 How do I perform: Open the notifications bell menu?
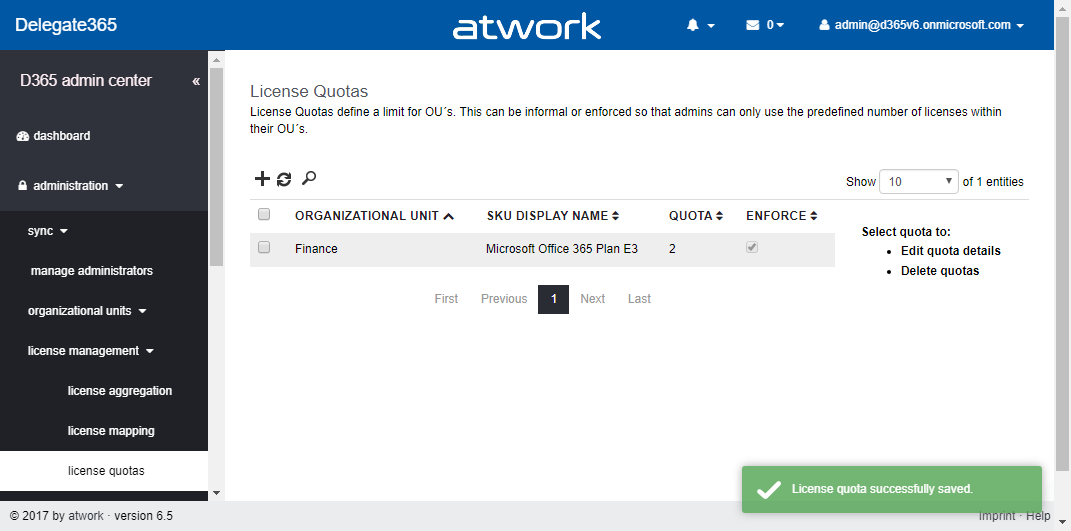tap(700, 25)
